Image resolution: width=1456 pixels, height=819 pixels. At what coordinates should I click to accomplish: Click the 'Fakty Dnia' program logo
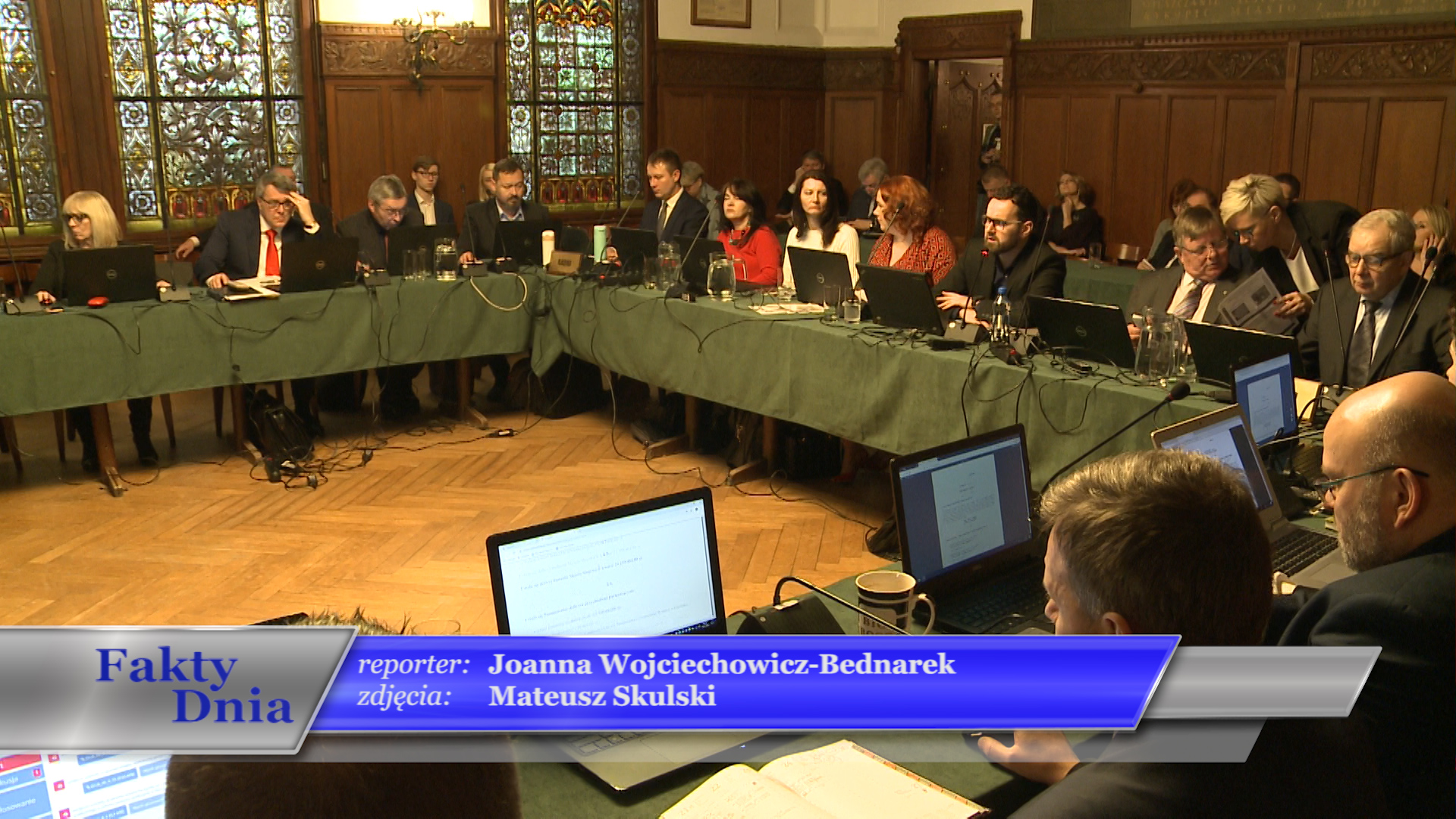pyautogui.click(x=194, y=686)
